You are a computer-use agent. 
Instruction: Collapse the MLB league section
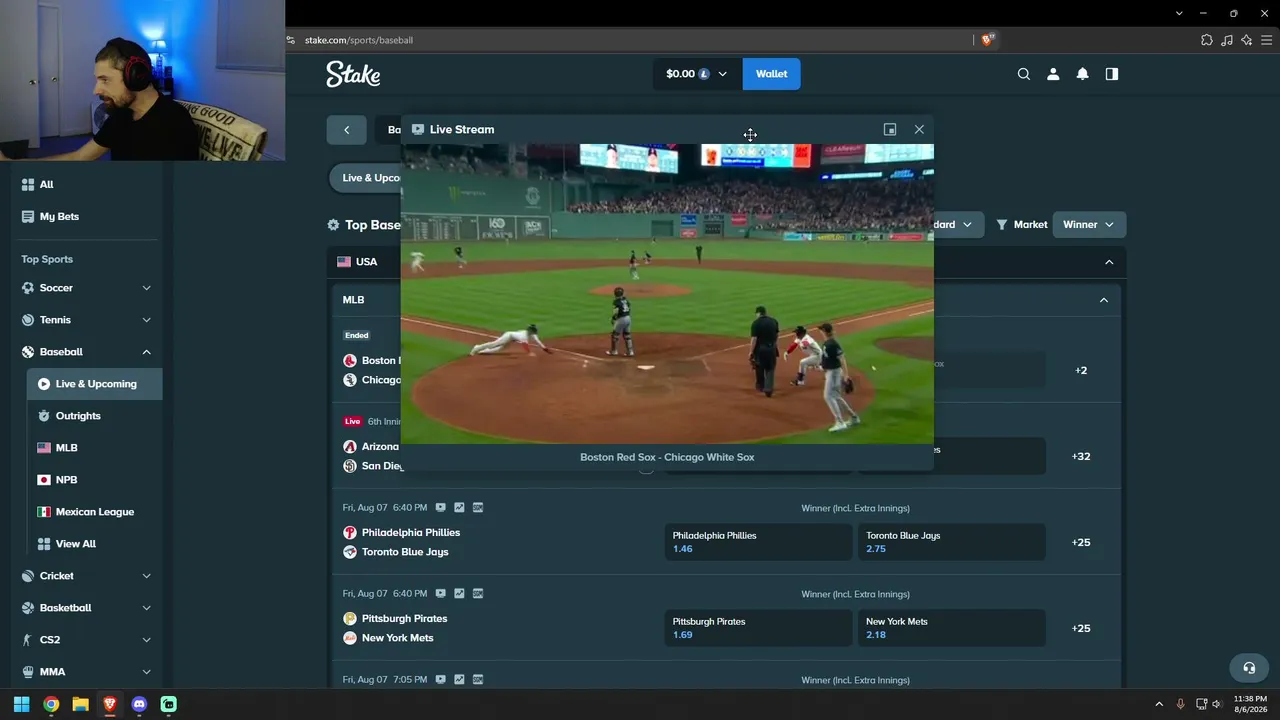(x=1104, y=300)
